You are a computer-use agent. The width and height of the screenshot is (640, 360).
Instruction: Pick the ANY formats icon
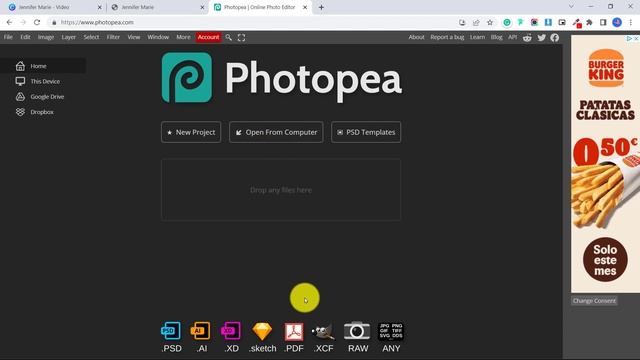(x=391, y=331)
